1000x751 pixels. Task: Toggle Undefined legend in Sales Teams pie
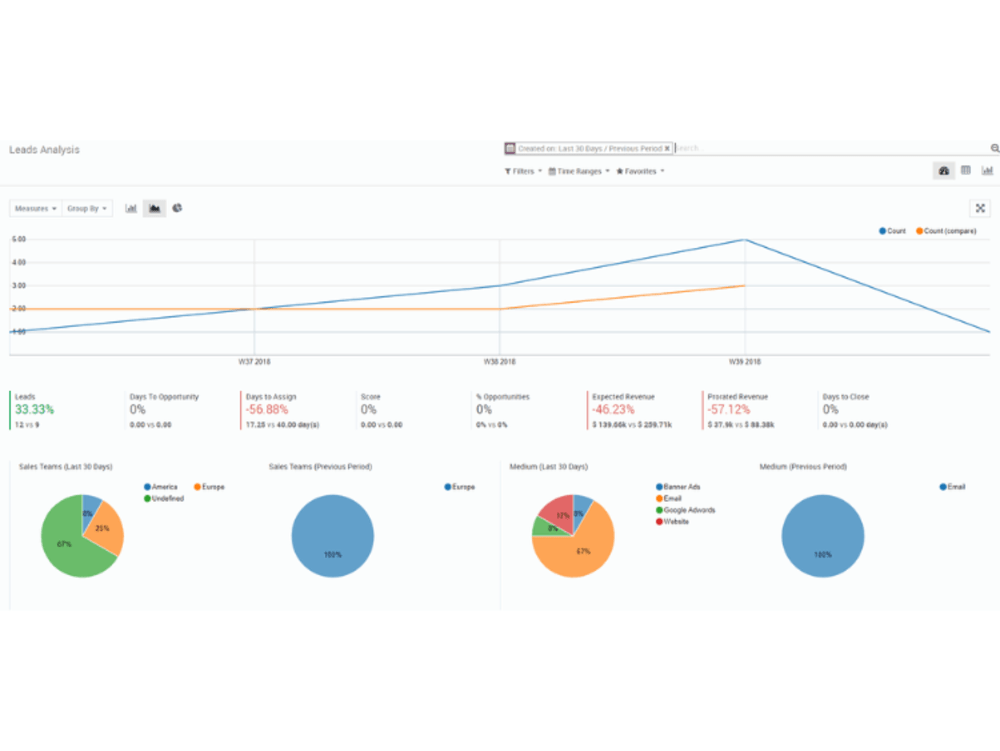pos(164,499)
